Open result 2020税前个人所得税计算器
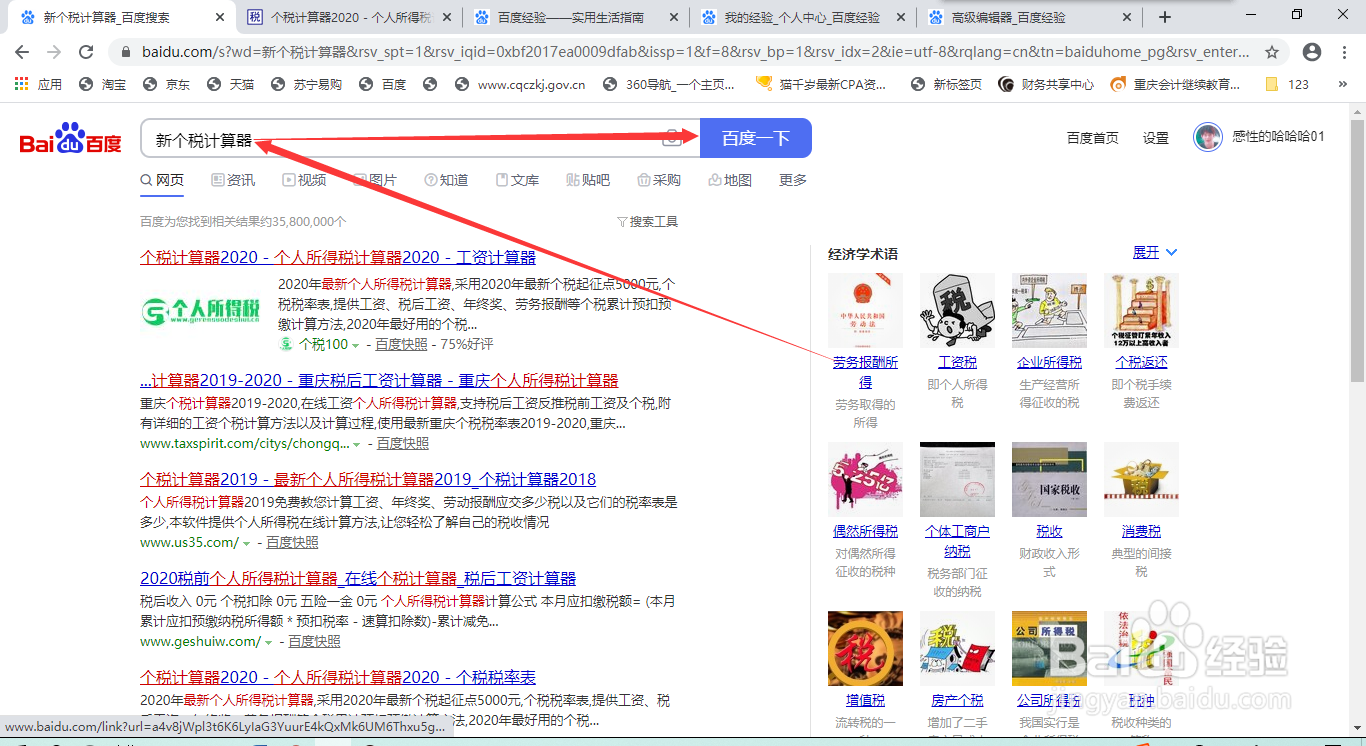The height and width of the screenshot is (746, 1366). tap(358, 578)
